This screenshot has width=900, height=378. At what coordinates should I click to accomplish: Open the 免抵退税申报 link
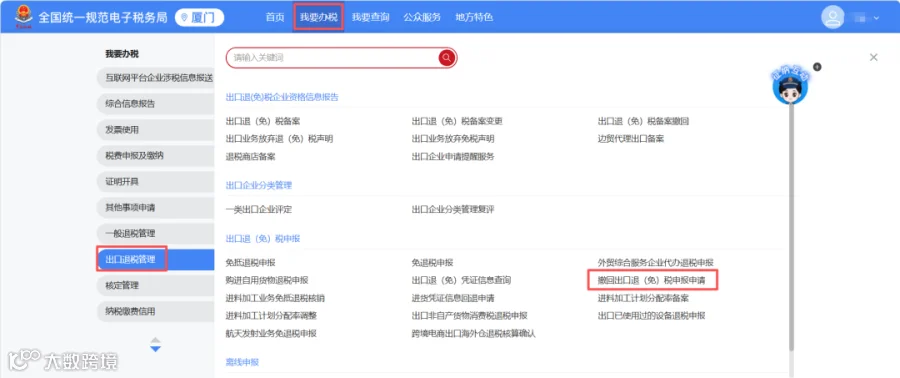(x=251, y=263)
